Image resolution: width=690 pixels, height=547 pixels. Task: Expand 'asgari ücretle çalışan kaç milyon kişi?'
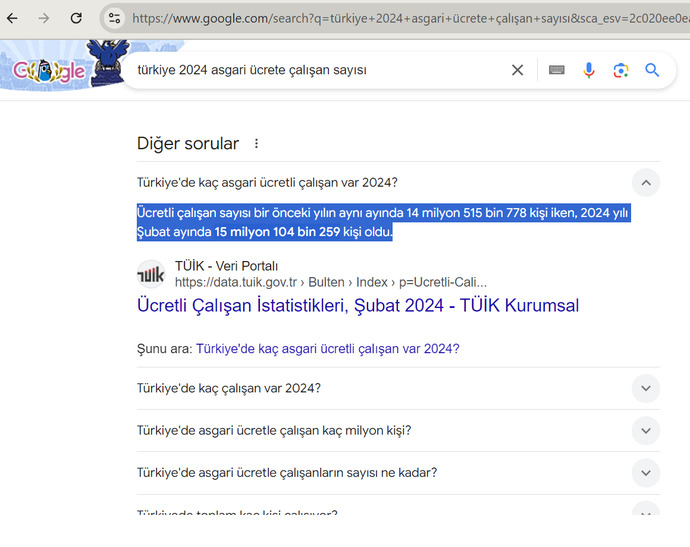(646, 431)
